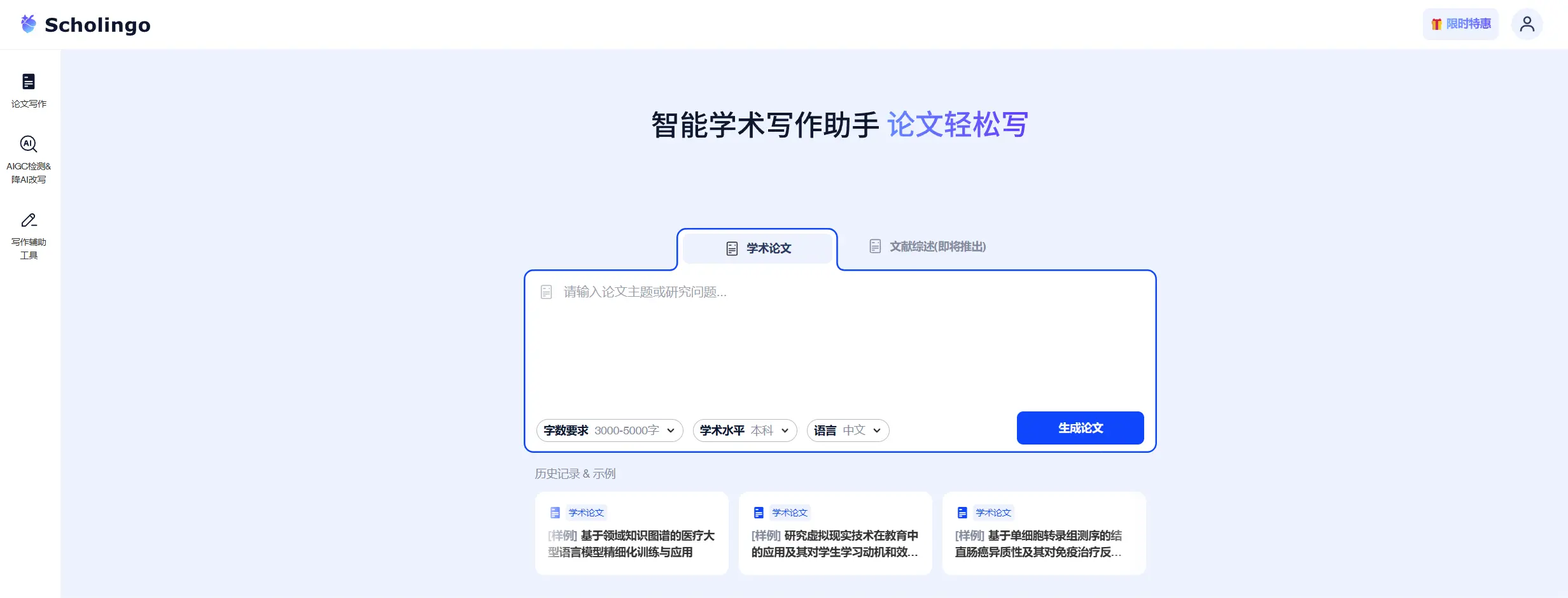The height and width of the screenshot is (598, 1568).
Task: Select the 文献综述(即将推出) tab
Action: [x=927, y=246]
